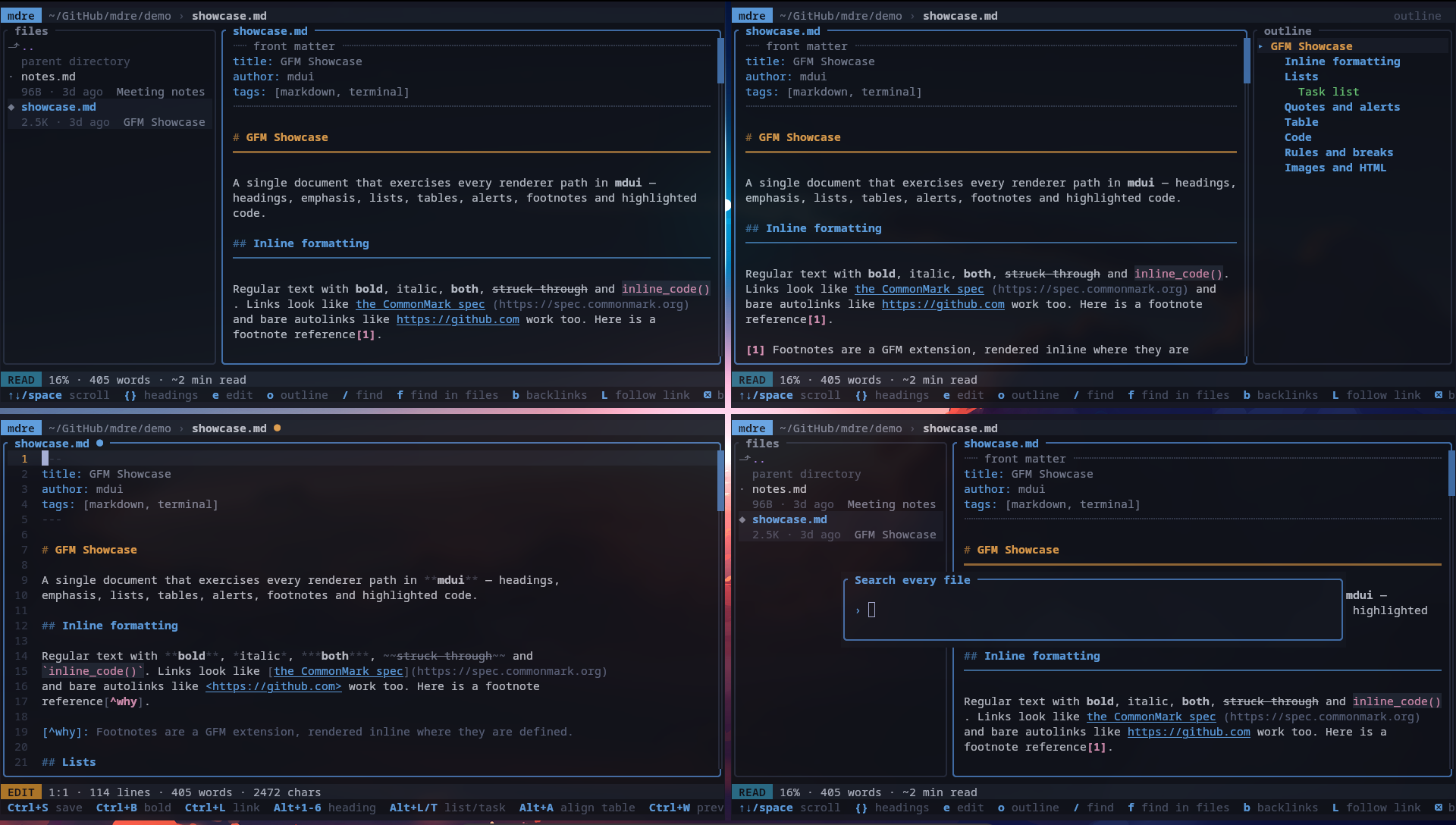Image resolution: width=1456 pixels, height=825 pixels.
Task: Click 'b backlinks' hint in top-left pane footer
Action: coord(550,395)
